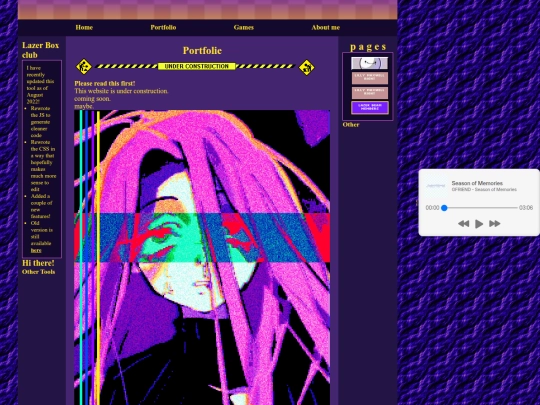Click the 00:00 elapsed time label
The width and height of the screenshot is (540, 405).
(432, 208)
